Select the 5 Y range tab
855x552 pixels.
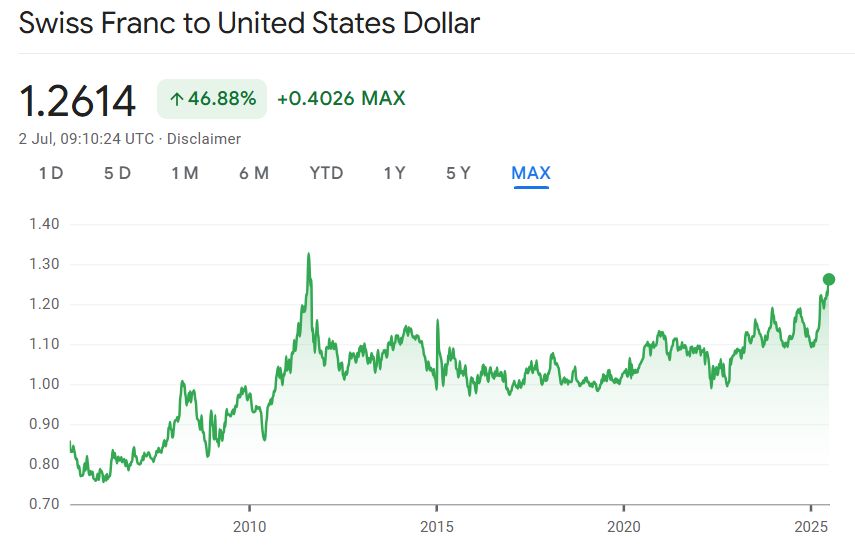coord(458,173)
